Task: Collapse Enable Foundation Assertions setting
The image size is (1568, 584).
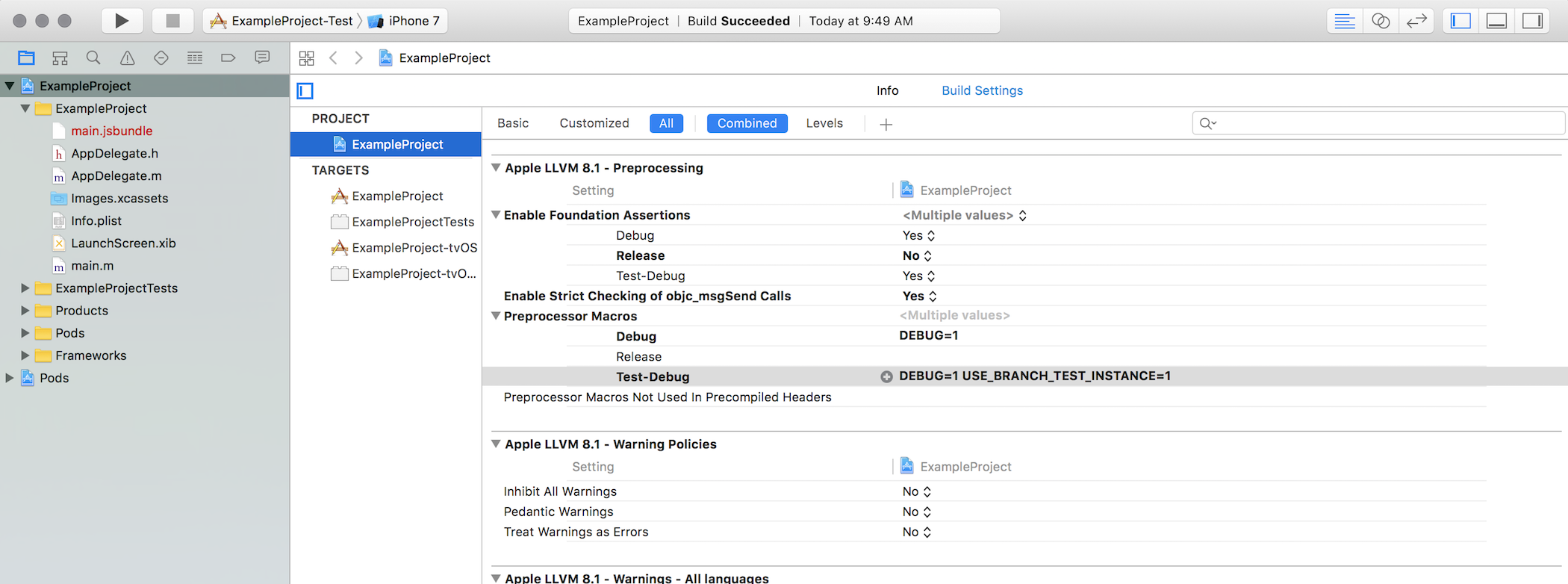Action: point(496,215)
